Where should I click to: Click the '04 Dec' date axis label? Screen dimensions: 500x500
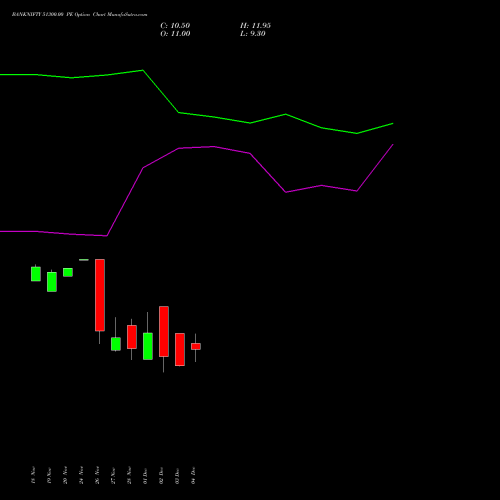coord(193,475)
